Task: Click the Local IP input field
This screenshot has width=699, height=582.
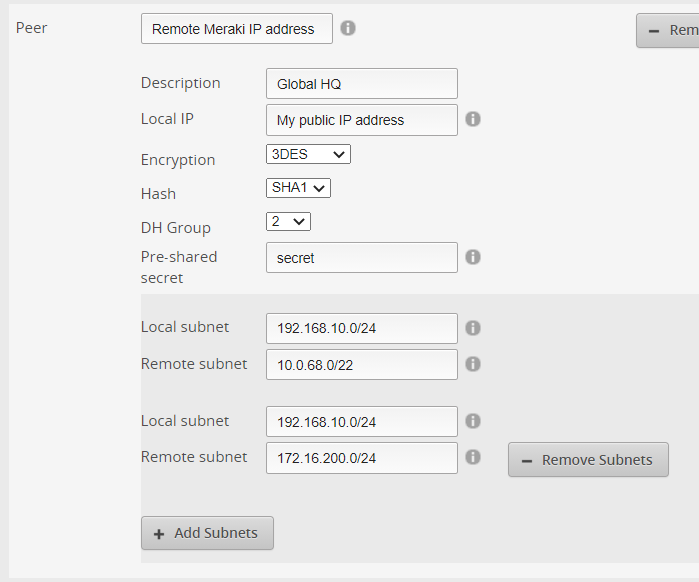Action: click(361, 120)
